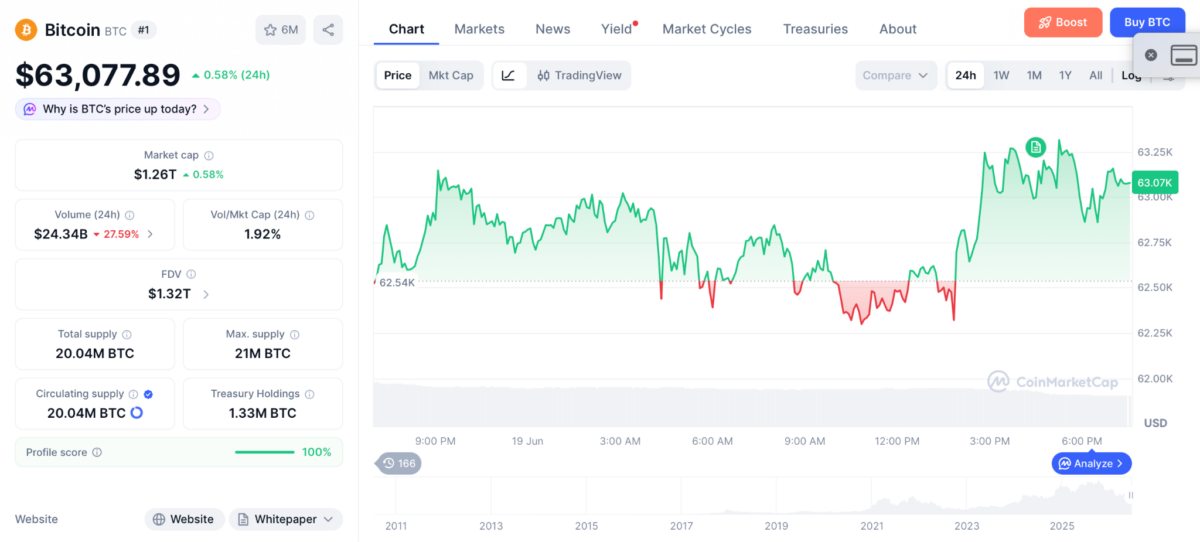1200x542 pixels.
Task: Select the 24h time range
Action: pos(966,75)
